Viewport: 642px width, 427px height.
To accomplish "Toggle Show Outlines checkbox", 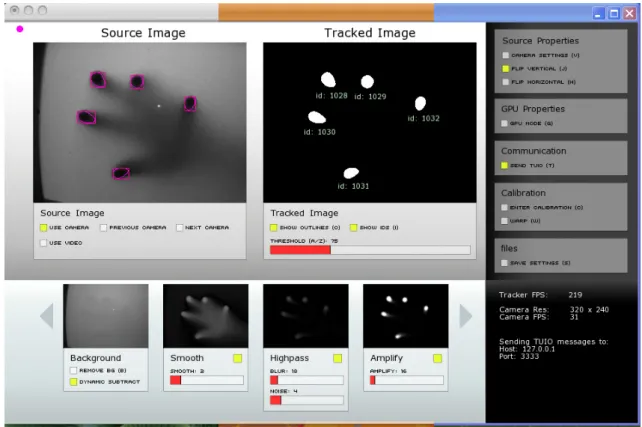I will click(274, 228).
